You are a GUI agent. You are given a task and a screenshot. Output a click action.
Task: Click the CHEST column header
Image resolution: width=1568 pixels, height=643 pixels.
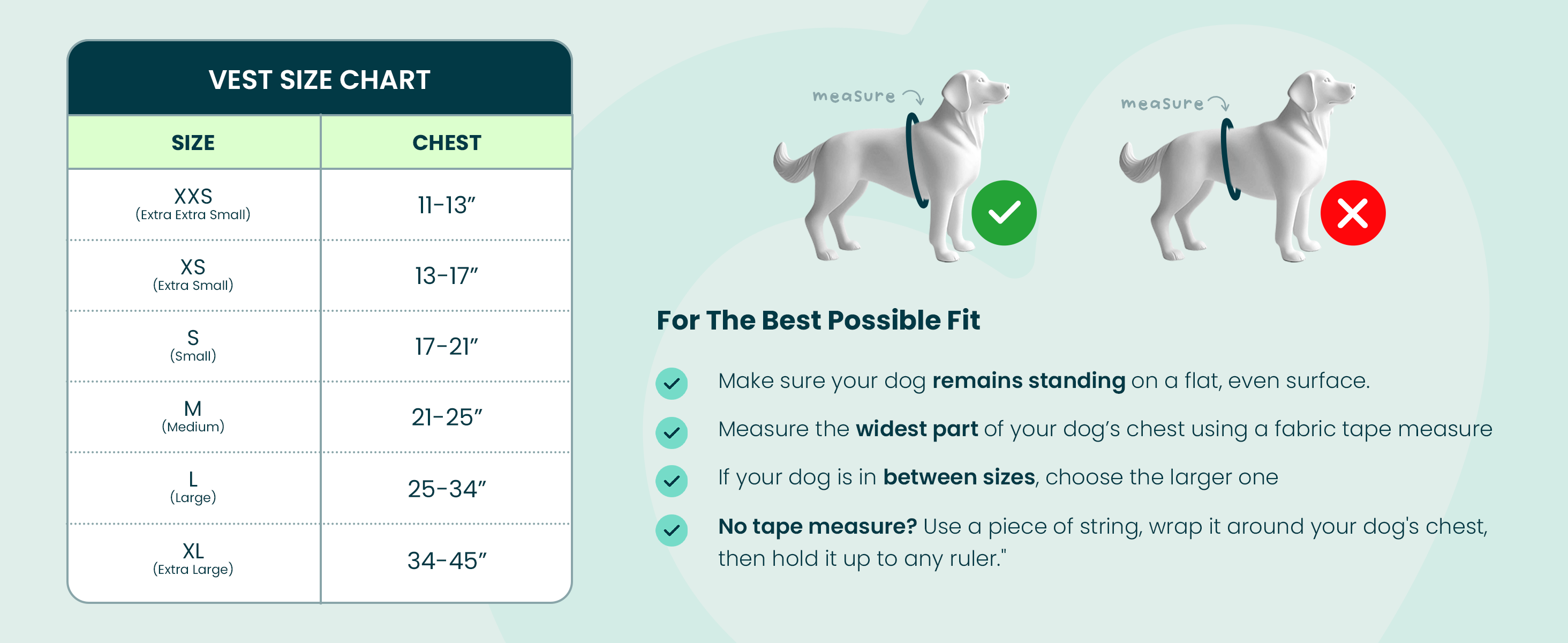(x=447, y=143)
